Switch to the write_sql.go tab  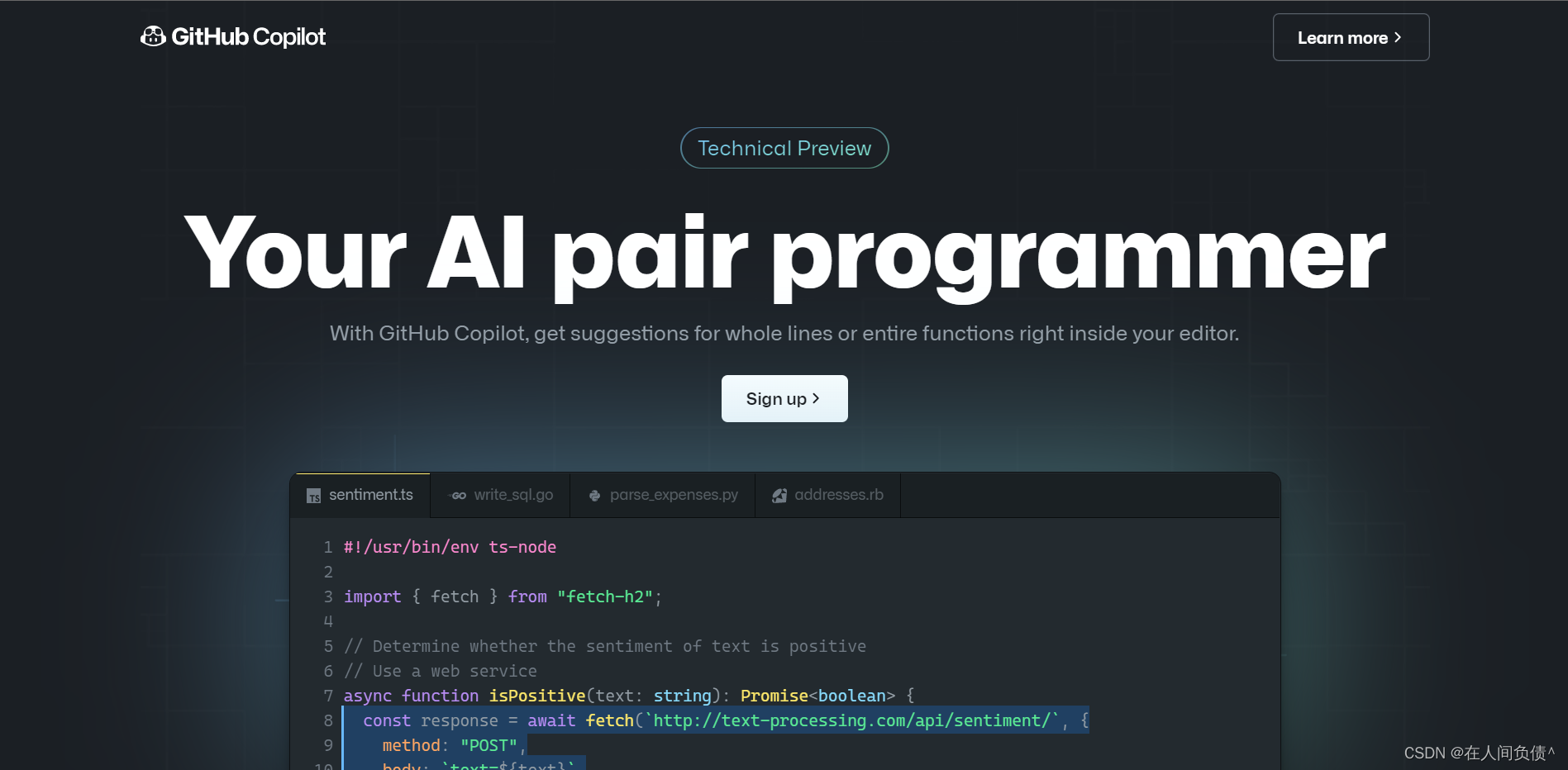[501, 495]
